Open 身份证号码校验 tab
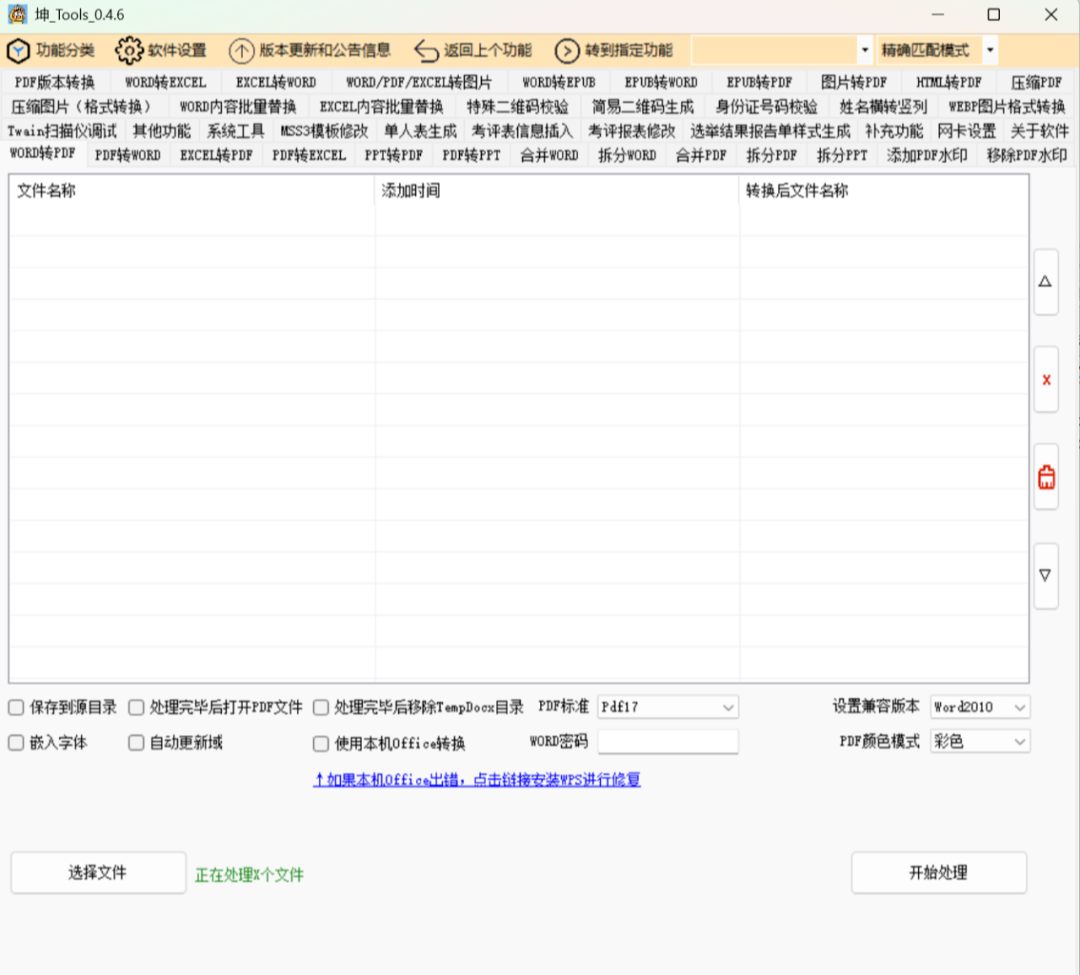The height and width of the screenshot is (975, 1080). (767, 107)
